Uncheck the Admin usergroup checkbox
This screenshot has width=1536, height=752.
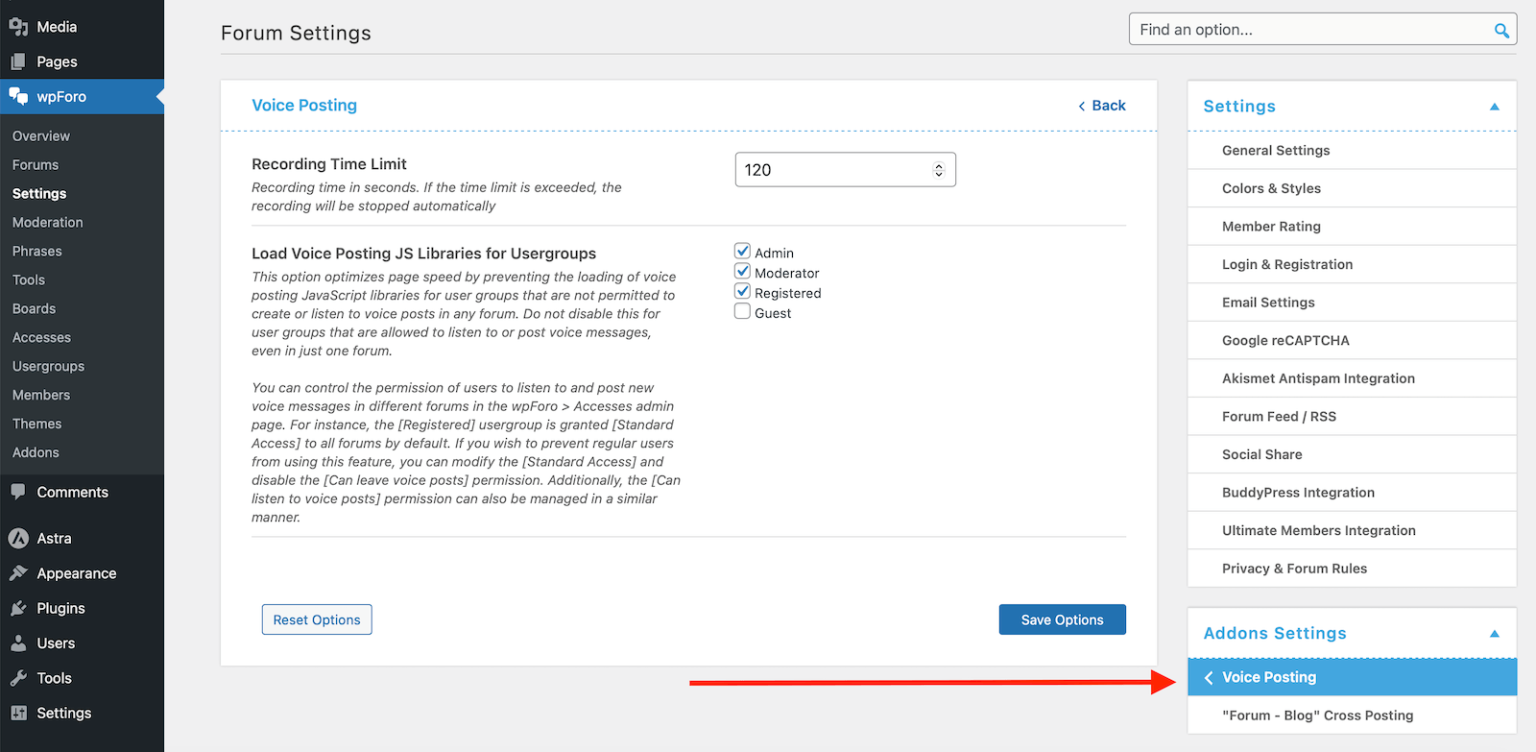pyautogui.click(x=742, y=251)
